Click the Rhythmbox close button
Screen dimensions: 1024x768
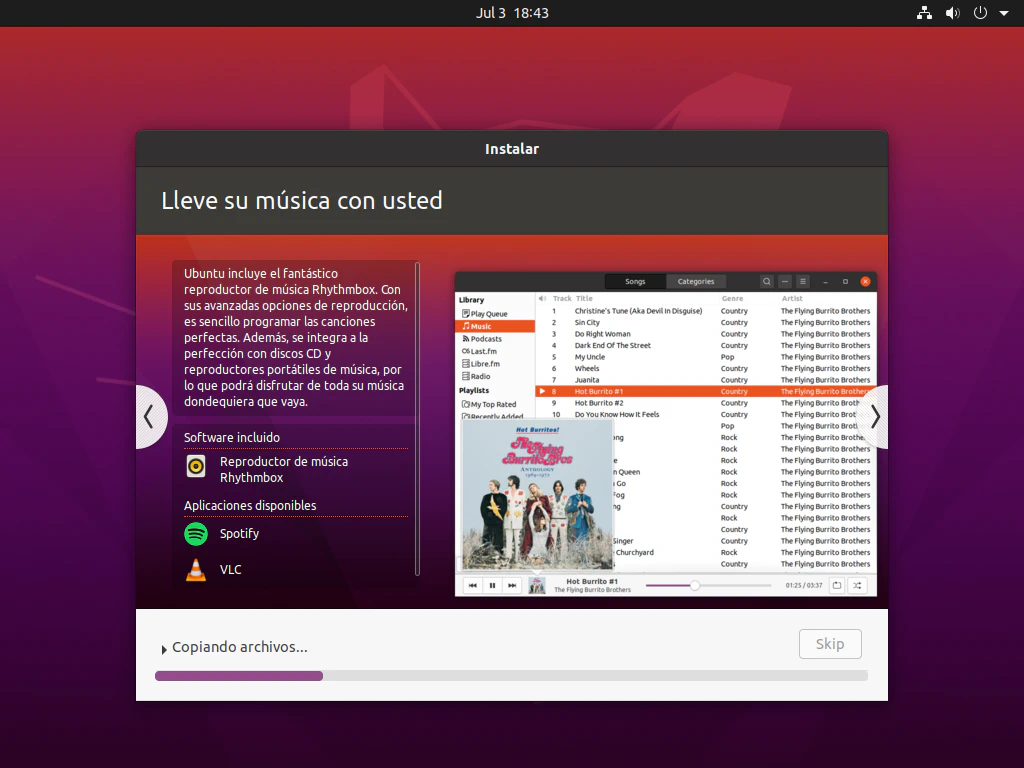pos(865,281)
